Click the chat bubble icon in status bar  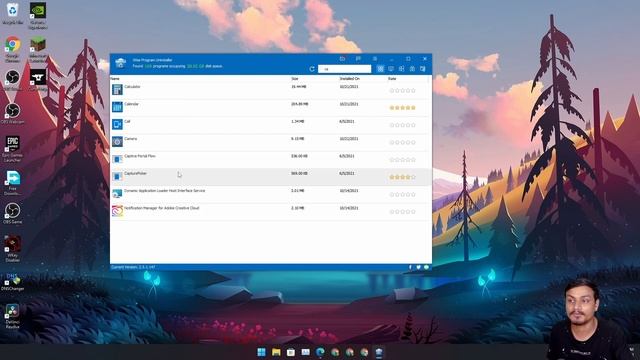pyautogui.click(x=426, y=267)
